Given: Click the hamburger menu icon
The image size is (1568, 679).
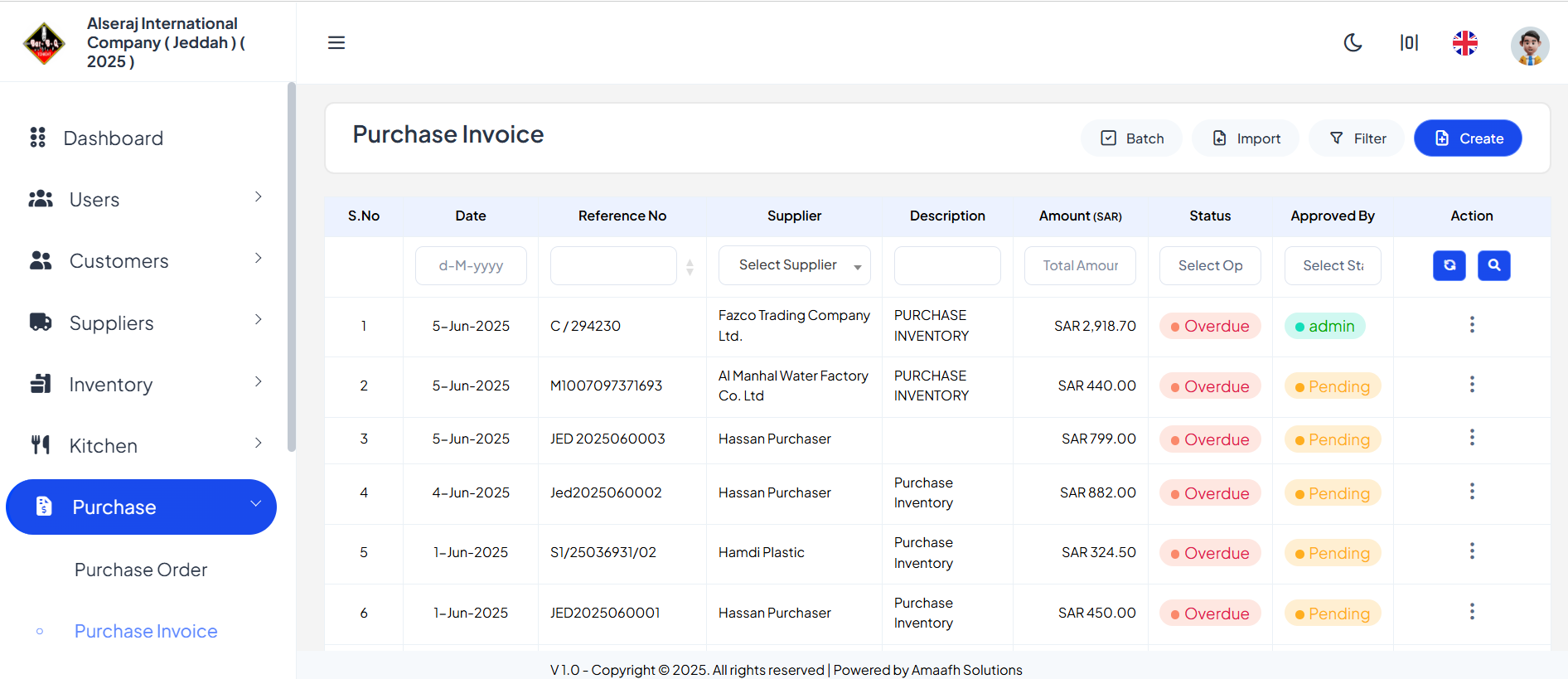Looking at the screenshot, I should 336,42.
